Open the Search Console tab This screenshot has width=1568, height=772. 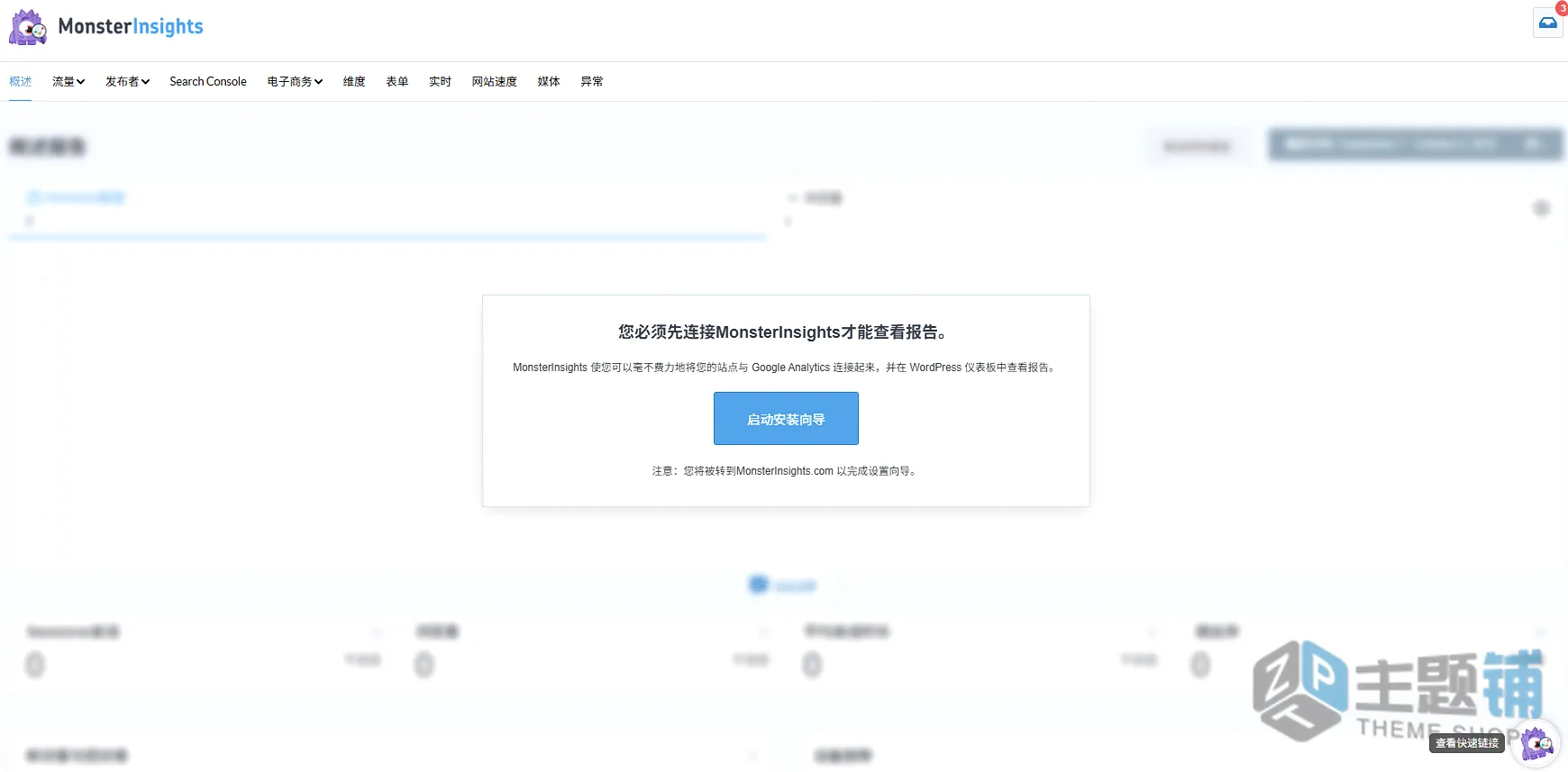tap(208, 81)
